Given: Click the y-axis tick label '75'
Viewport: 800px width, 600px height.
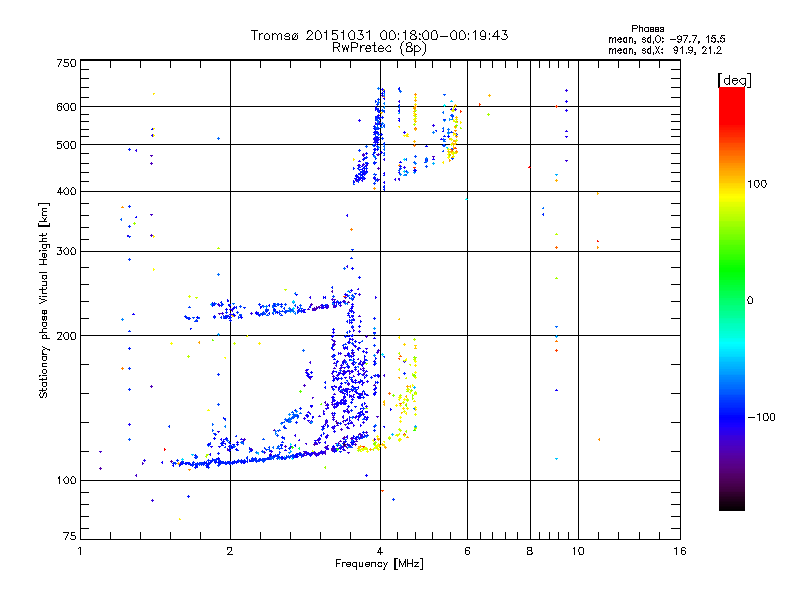Looking at the screenshot, I should (x=70, y=536).
